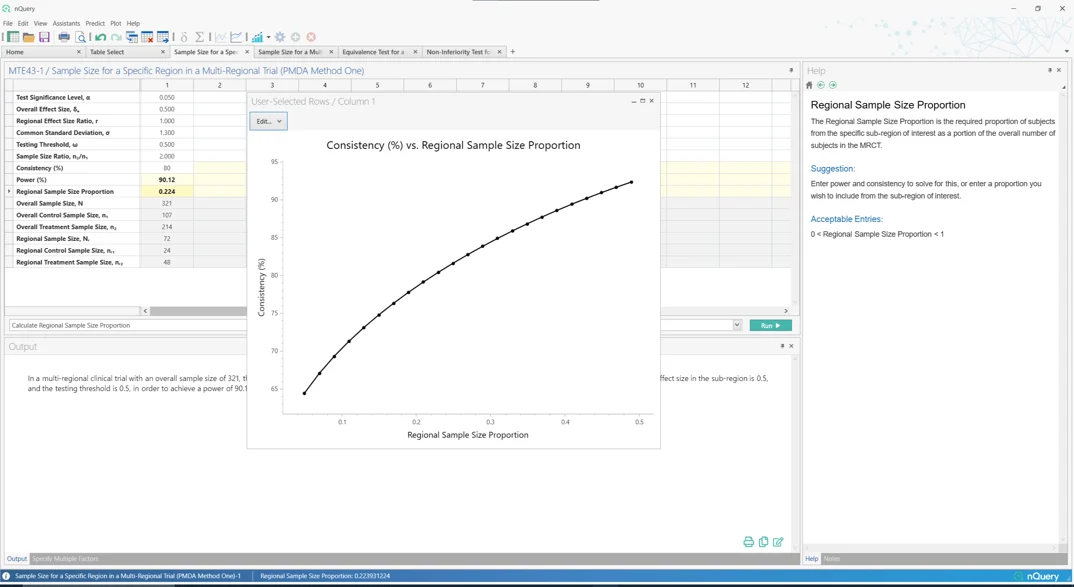Image resolution: width=1074 pixels, height=587 pixels.
Task: Toggle pin on the Output panel
Action: point(782,346)
